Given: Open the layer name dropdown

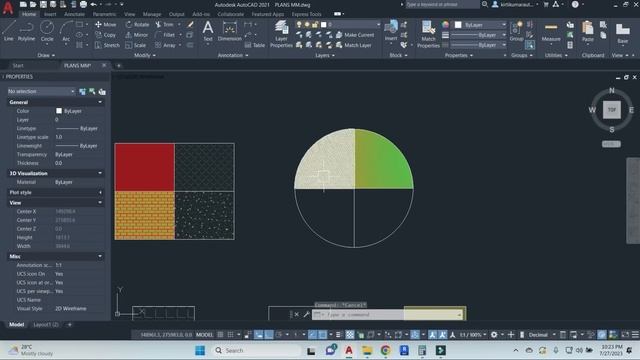Looking at the screenshot, I should click(x=338, y=24).
